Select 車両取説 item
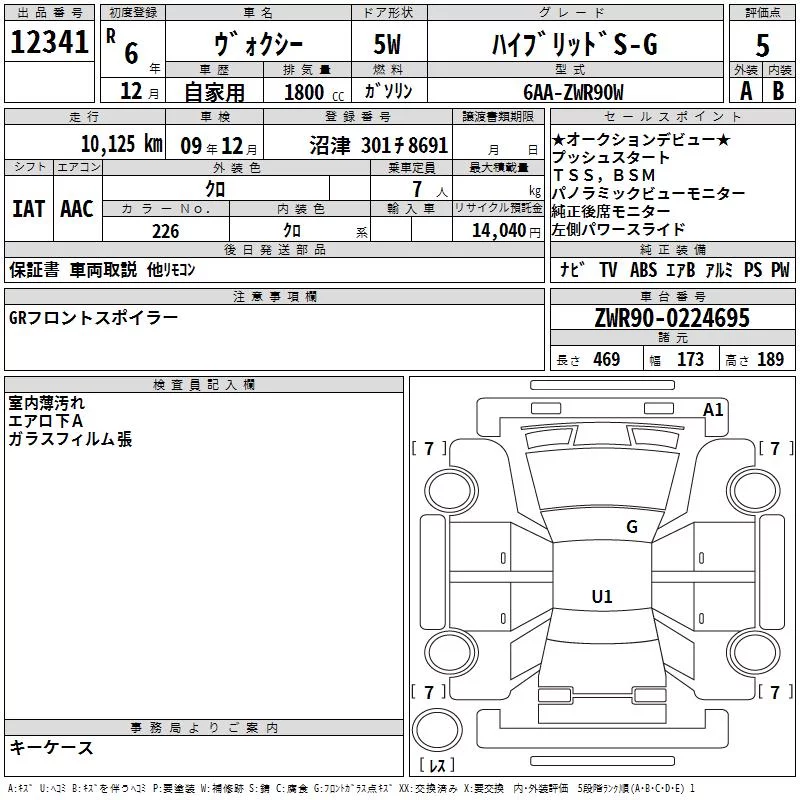800x800 pixels. [104, 269]
